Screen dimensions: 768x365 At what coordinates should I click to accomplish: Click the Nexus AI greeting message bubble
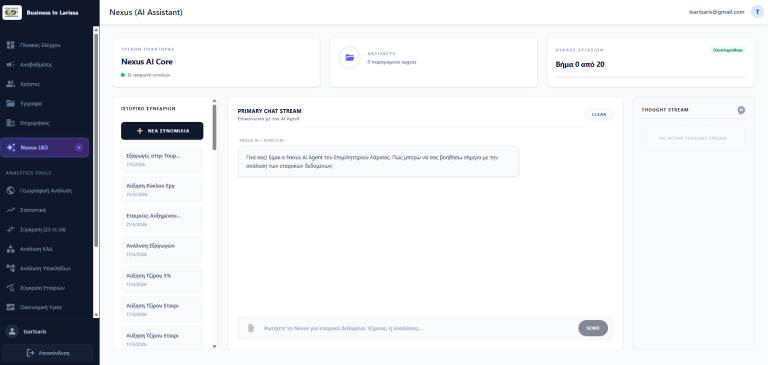pos(378,161)
